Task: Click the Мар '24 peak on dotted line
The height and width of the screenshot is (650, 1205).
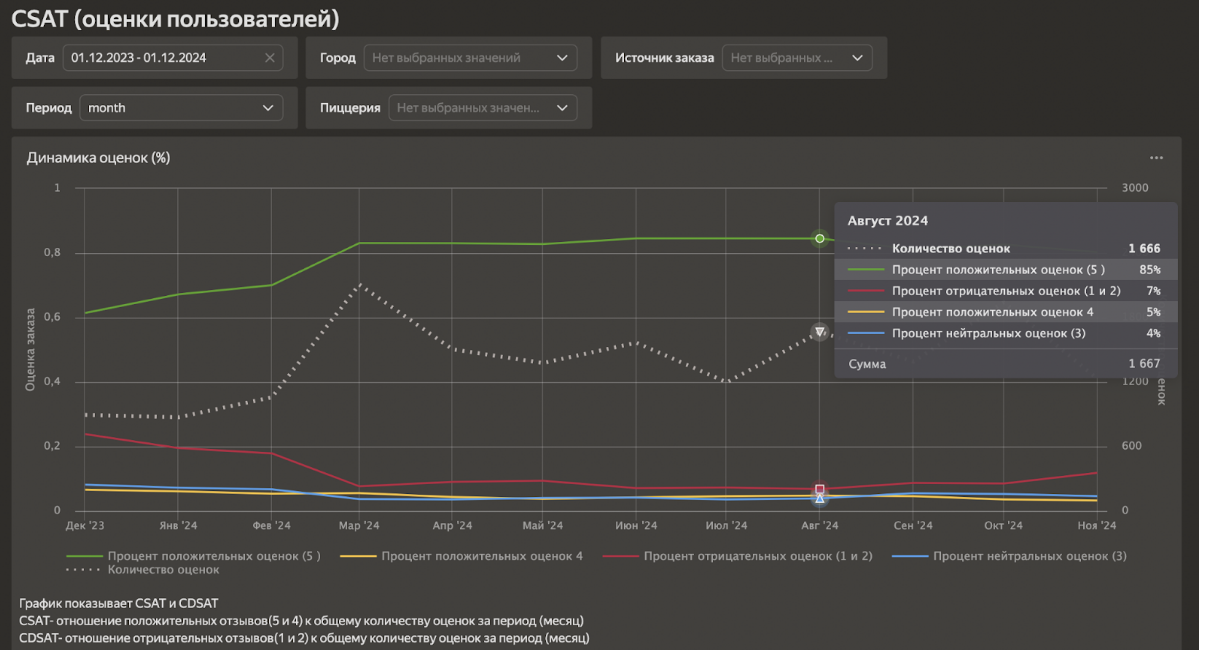Action: pos(359,285)
